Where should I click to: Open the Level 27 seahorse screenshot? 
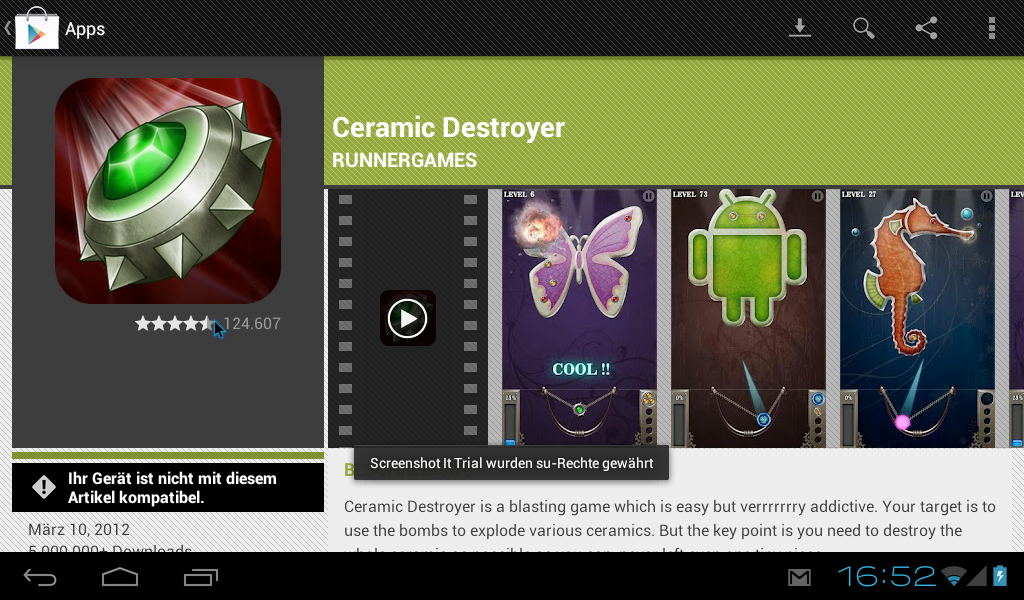click(917, 318)
